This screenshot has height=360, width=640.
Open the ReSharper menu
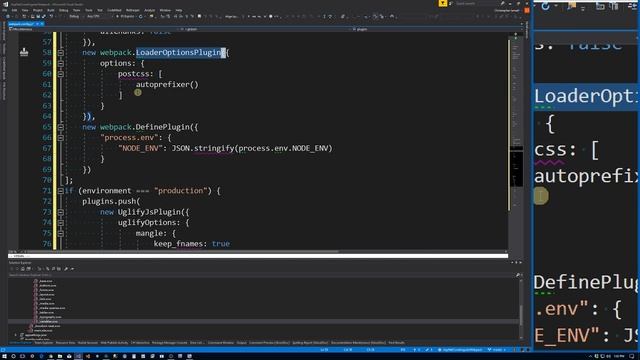(133, 10)
